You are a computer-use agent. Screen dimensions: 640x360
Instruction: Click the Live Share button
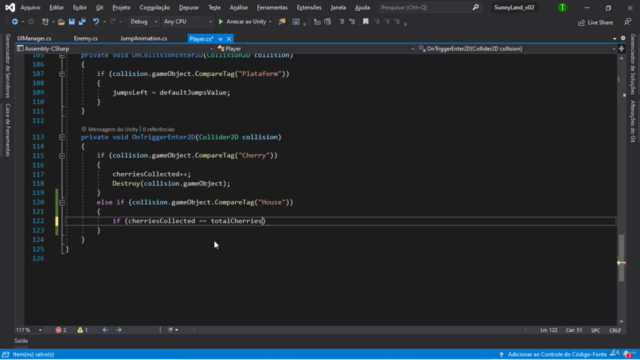(x=596, y=22)
